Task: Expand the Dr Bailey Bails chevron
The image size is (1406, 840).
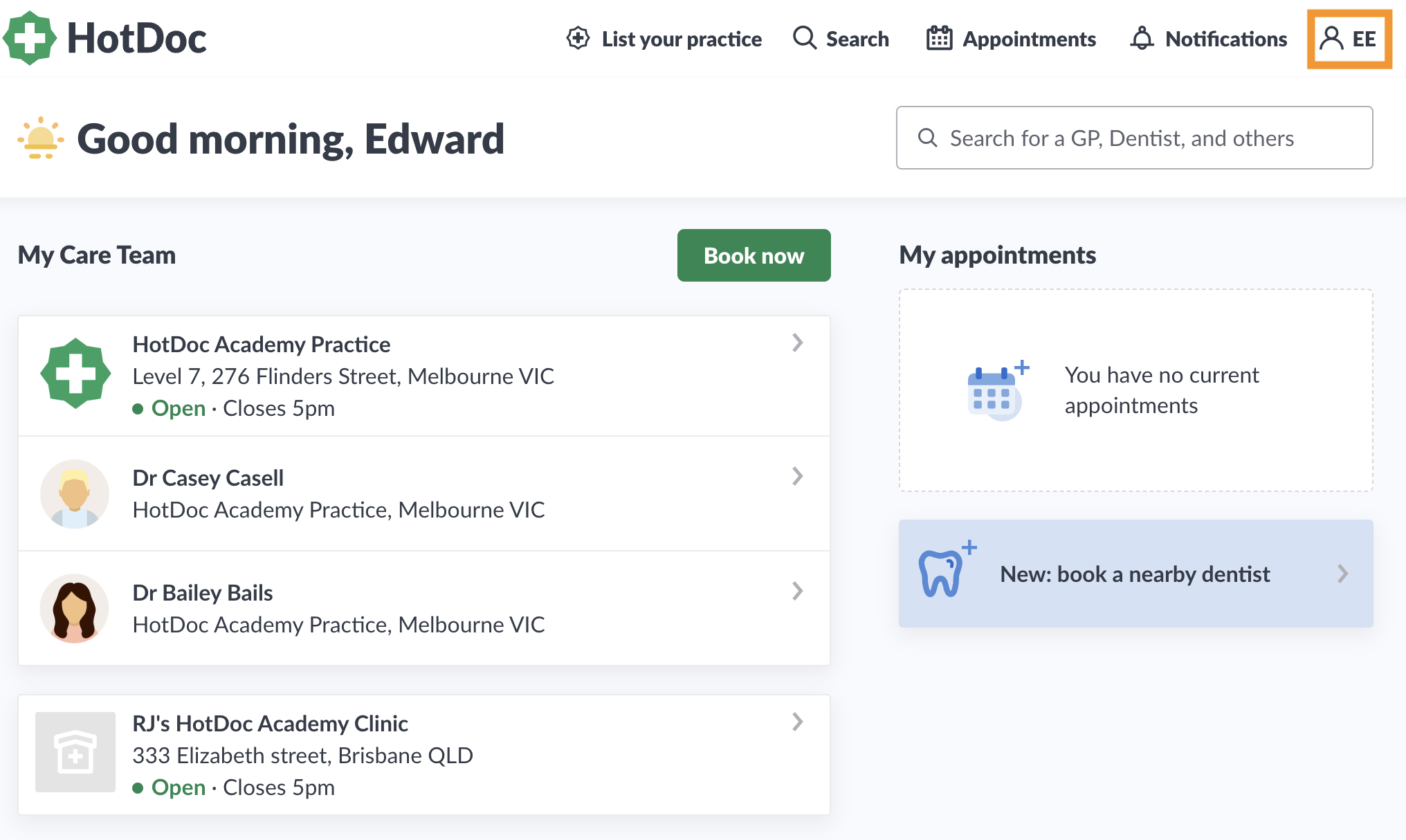Action: click(x=798, y=591)
